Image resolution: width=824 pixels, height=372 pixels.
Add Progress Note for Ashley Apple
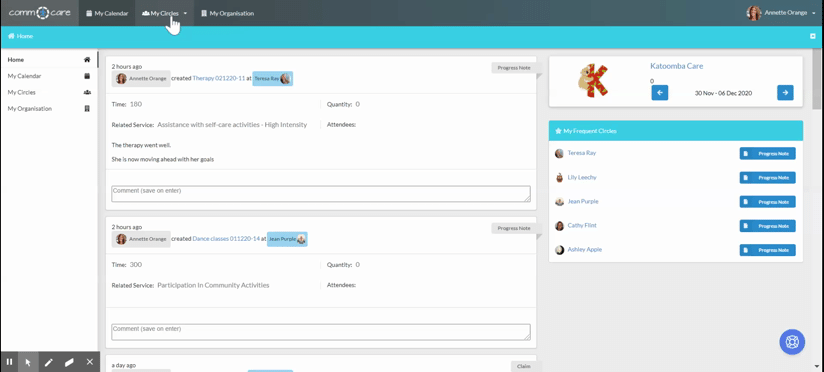pos(767,250)
